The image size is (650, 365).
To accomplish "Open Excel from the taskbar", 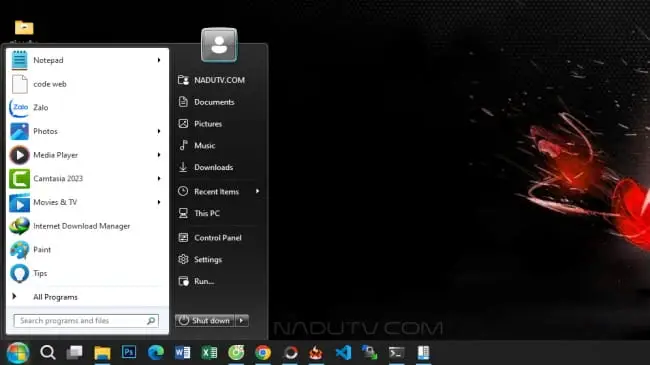I will [x=209, y=353].
